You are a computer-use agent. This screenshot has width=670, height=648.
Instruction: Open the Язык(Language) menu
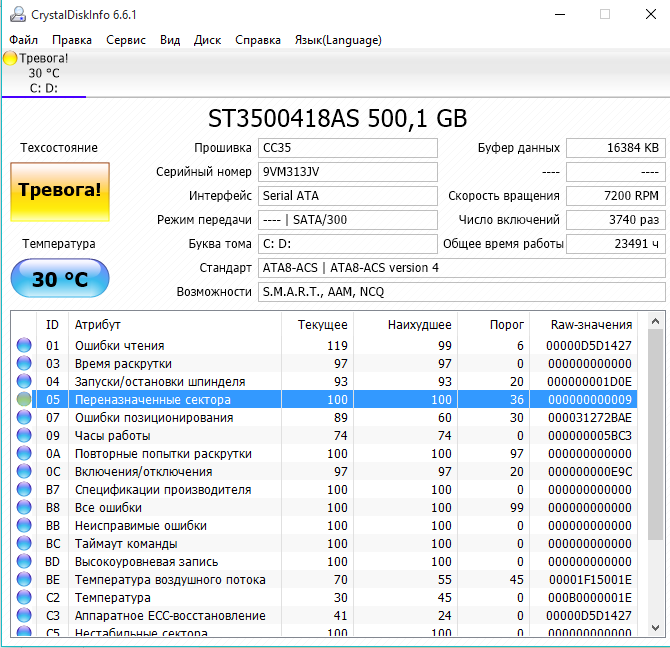(x=338, y=40)
